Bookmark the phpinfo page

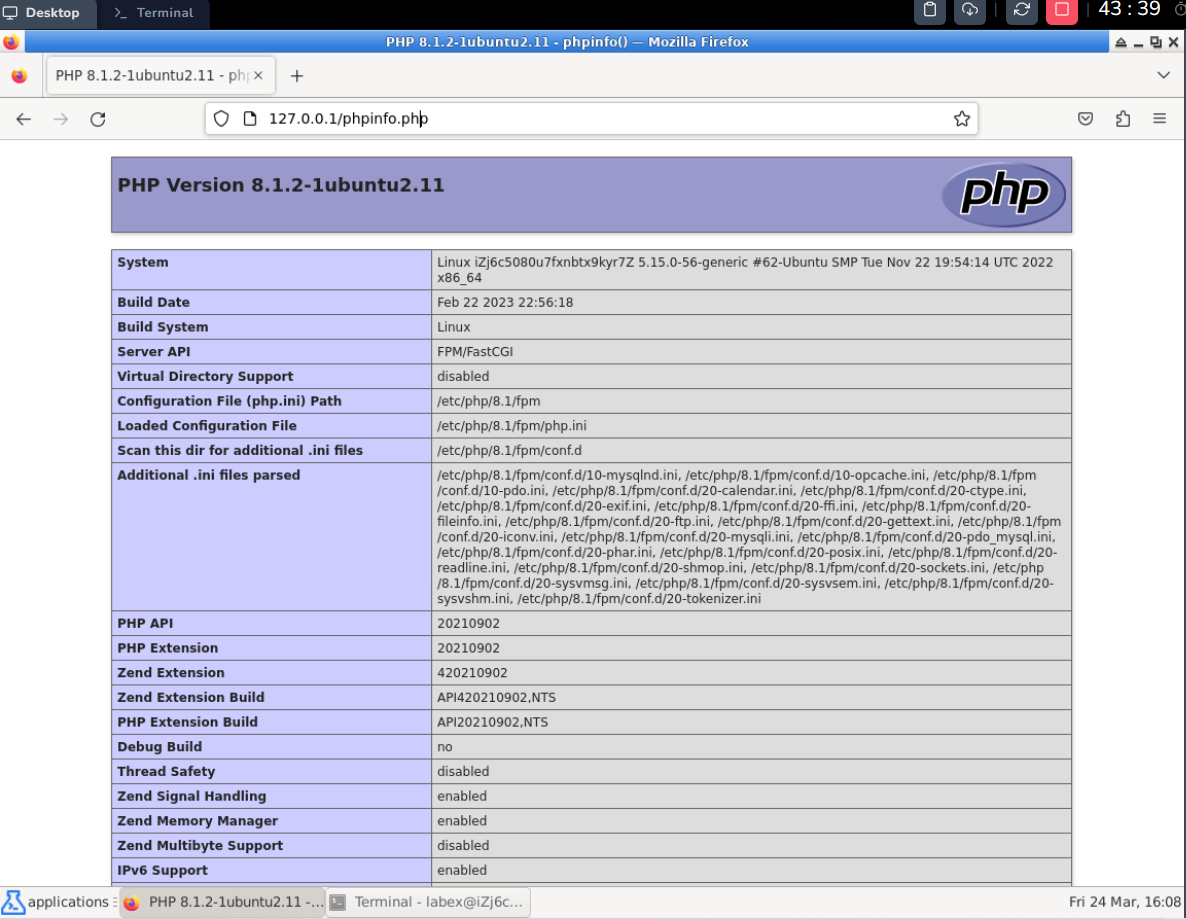point(962,118)
